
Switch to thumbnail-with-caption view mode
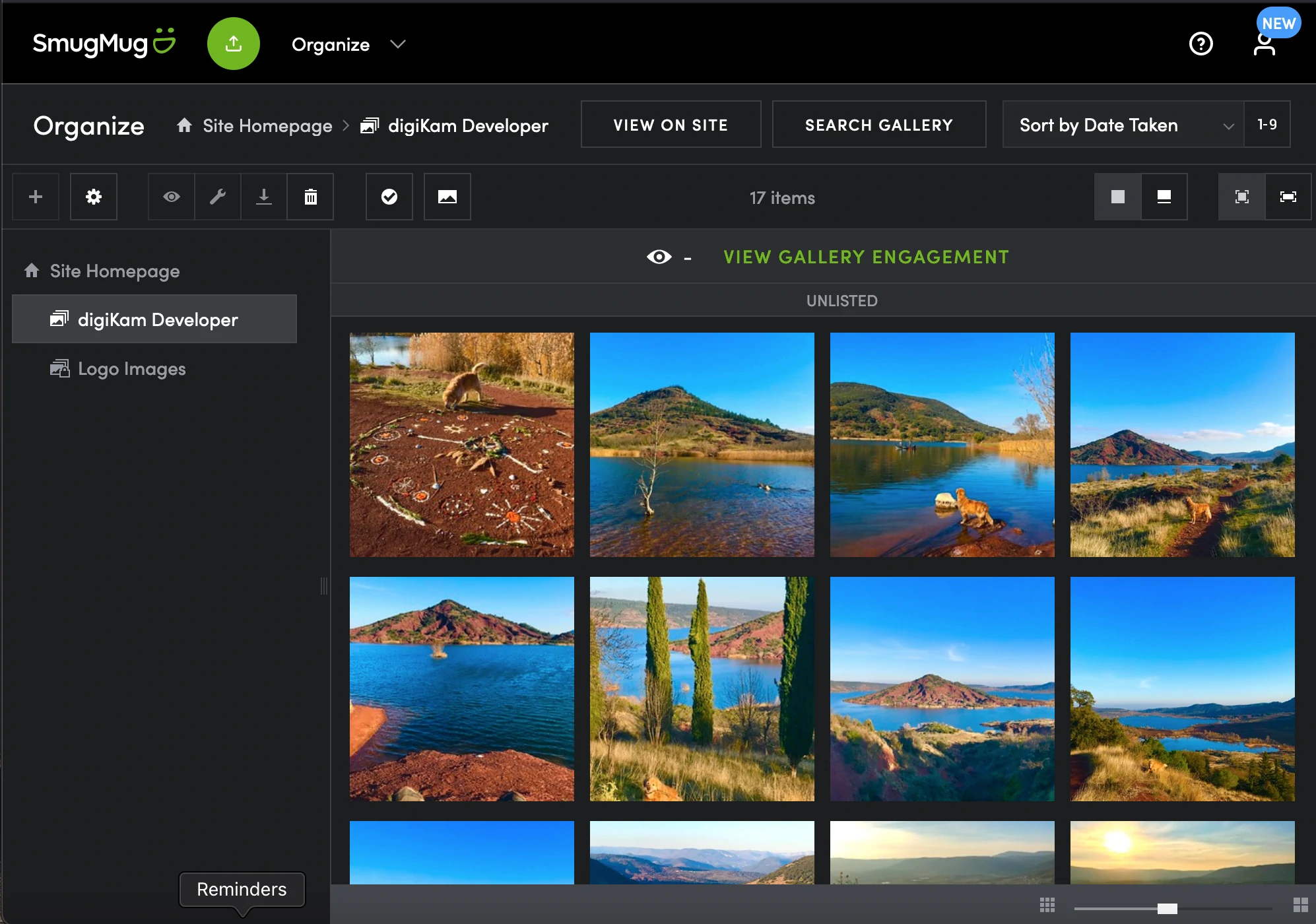(1164, 197)
